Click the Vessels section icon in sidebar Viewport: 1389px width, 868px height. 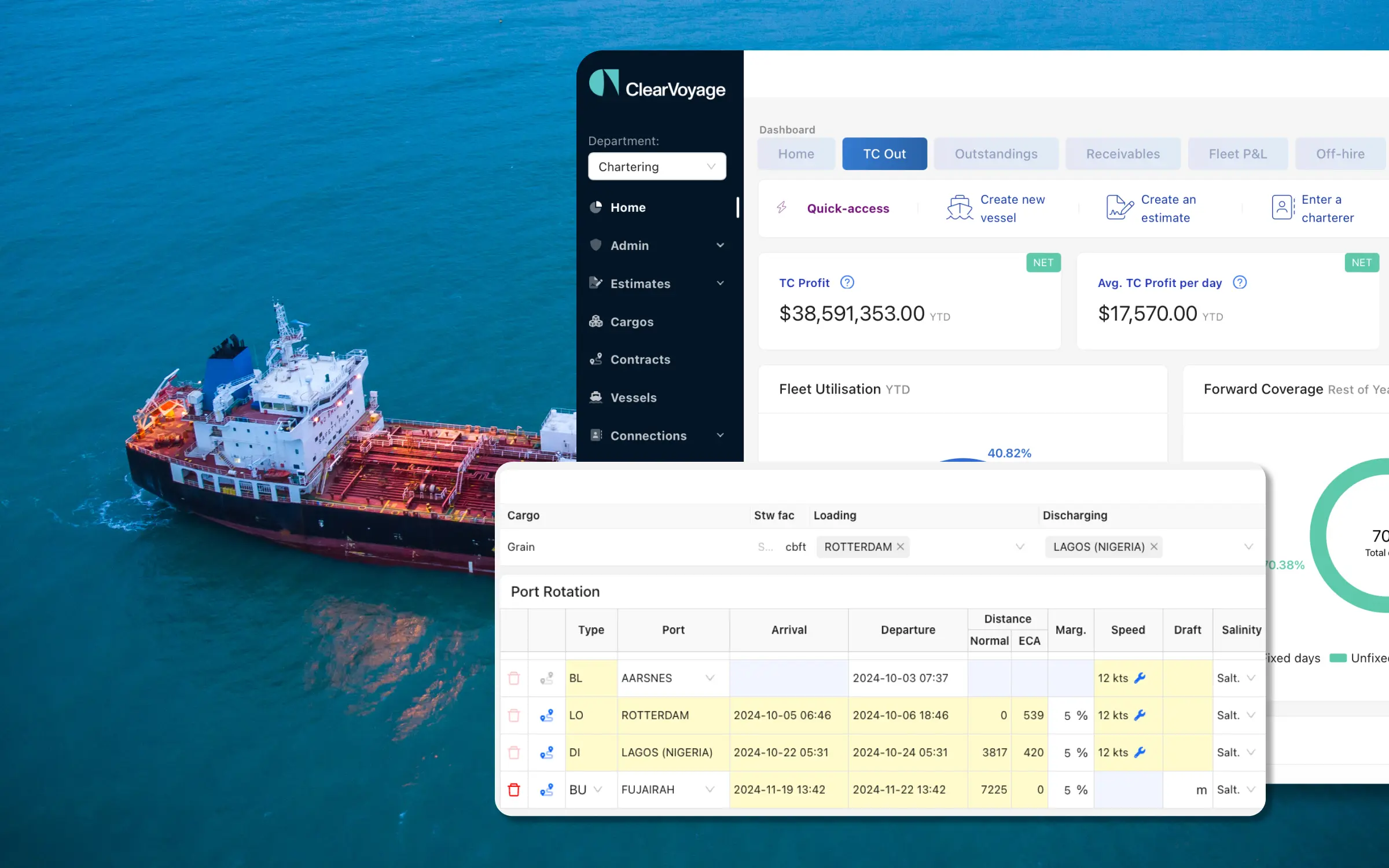tap(597, 397)
